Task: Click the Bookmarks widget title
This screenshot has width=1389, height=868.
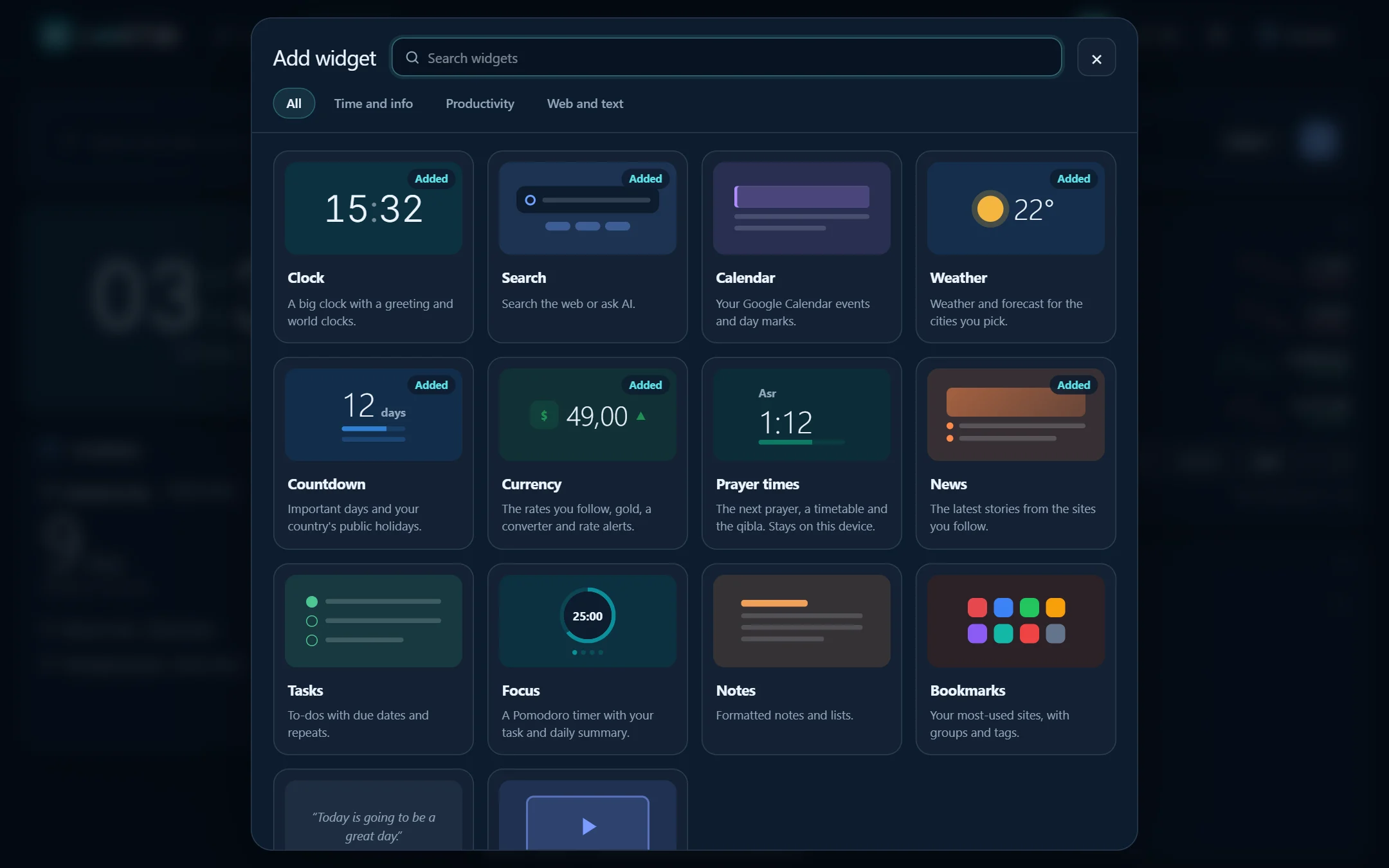Action: coord(968,691)
